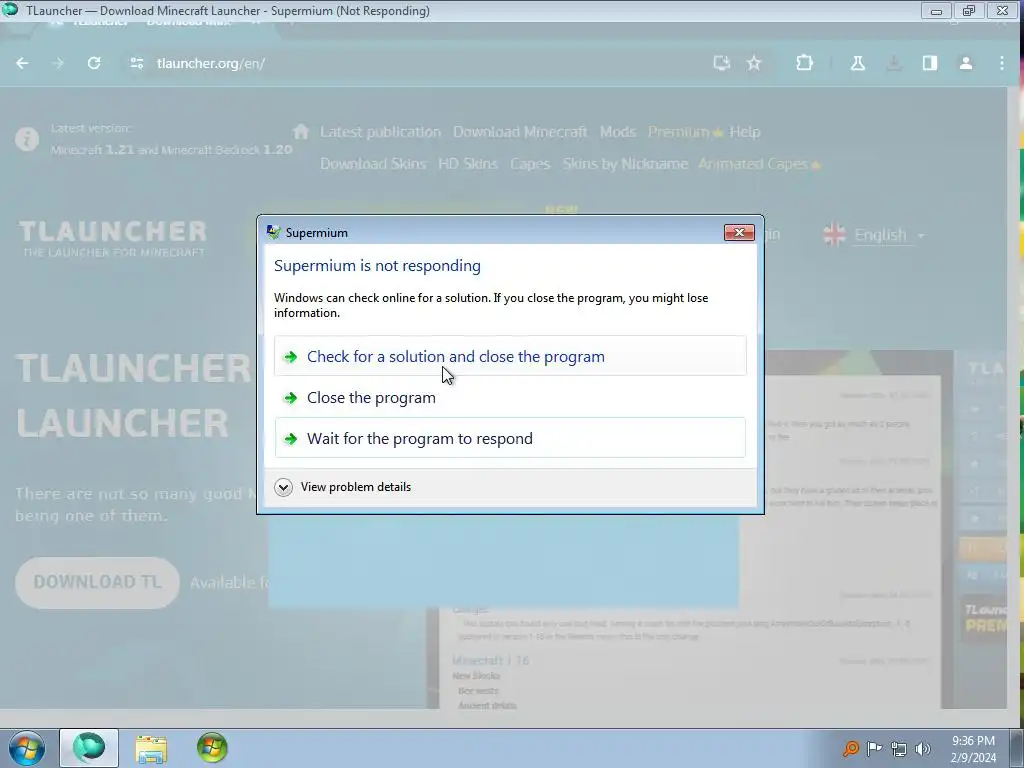Click the install app icon in address bar
Viewport: 1024px width, 768px height.
pos(722,63)
